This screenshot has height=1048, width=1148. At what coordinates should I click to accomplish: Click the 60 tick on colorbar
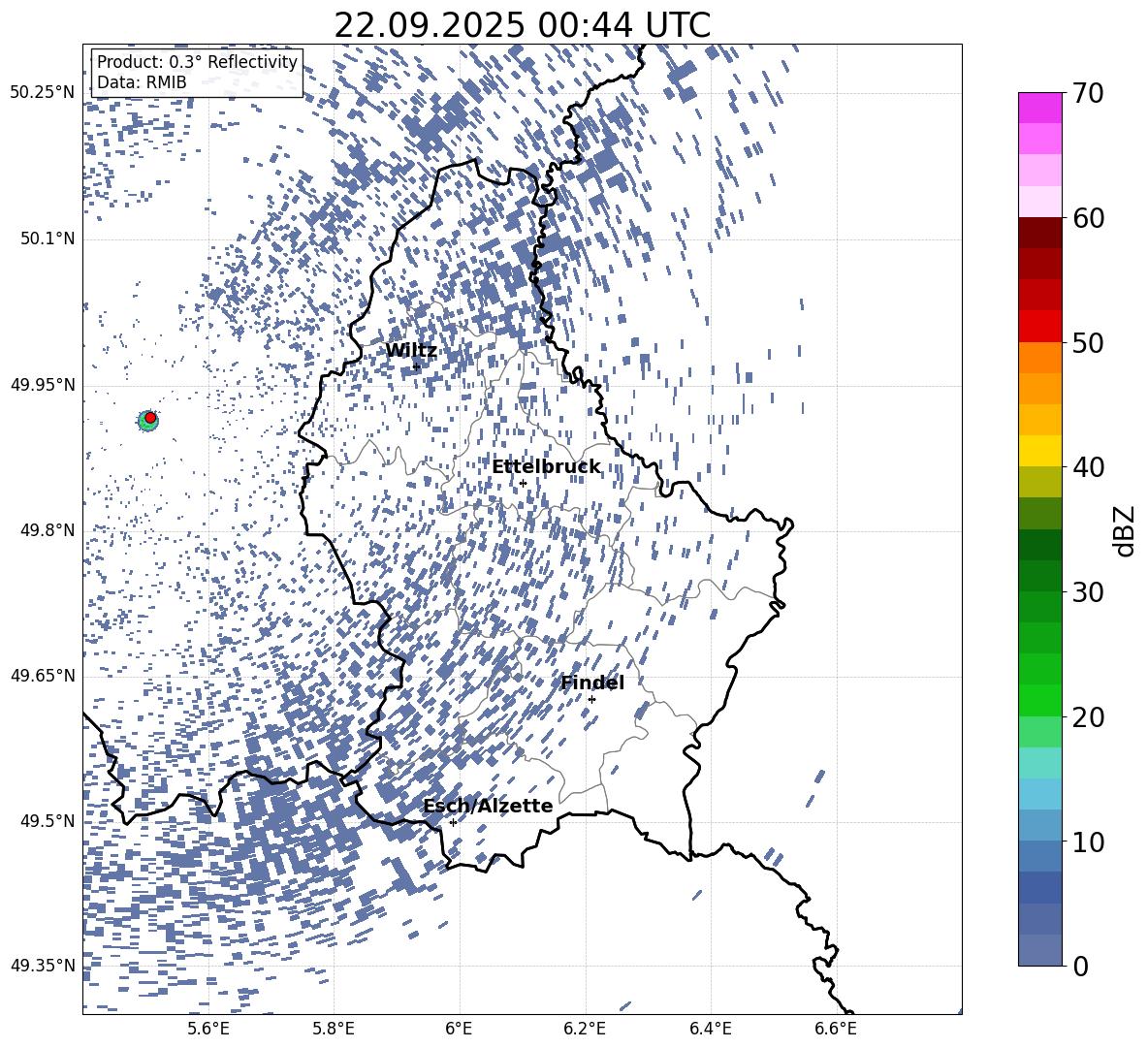pyautogui.click(x=1088, y=218)
